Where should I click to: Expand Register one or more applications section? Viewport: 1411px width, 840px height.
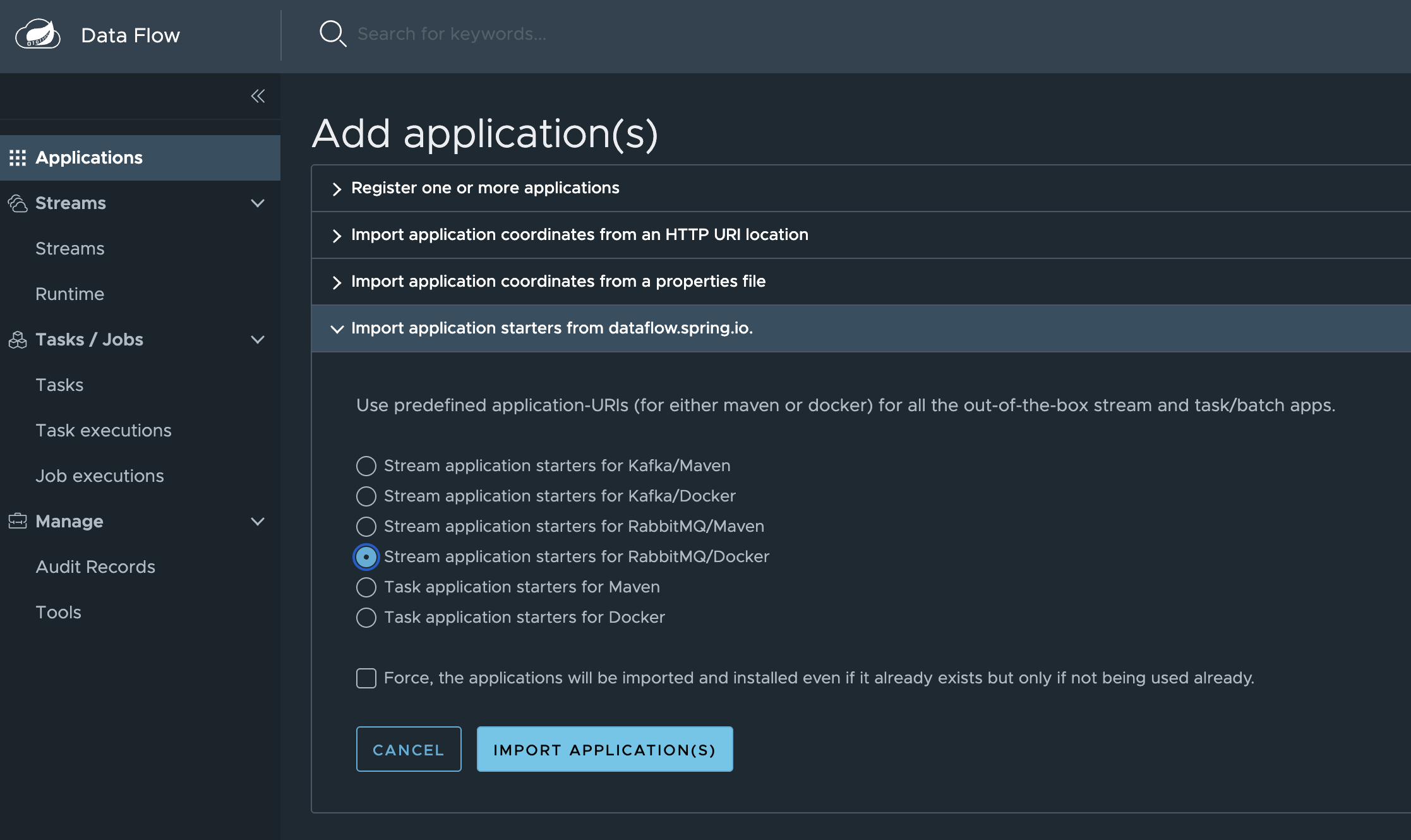pos(861,188)
